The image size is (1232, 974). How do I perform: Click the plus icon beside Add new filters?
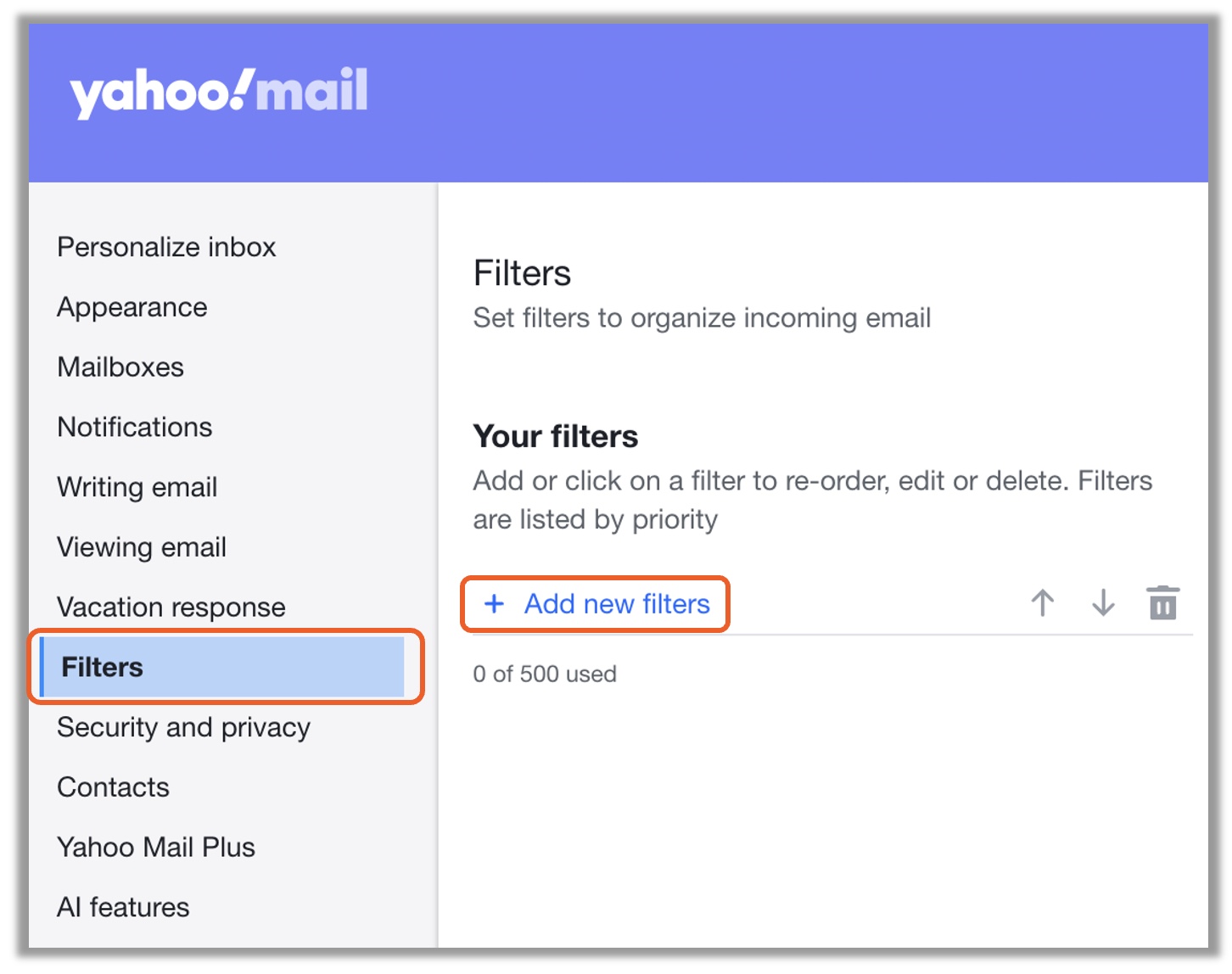[494, 603]
